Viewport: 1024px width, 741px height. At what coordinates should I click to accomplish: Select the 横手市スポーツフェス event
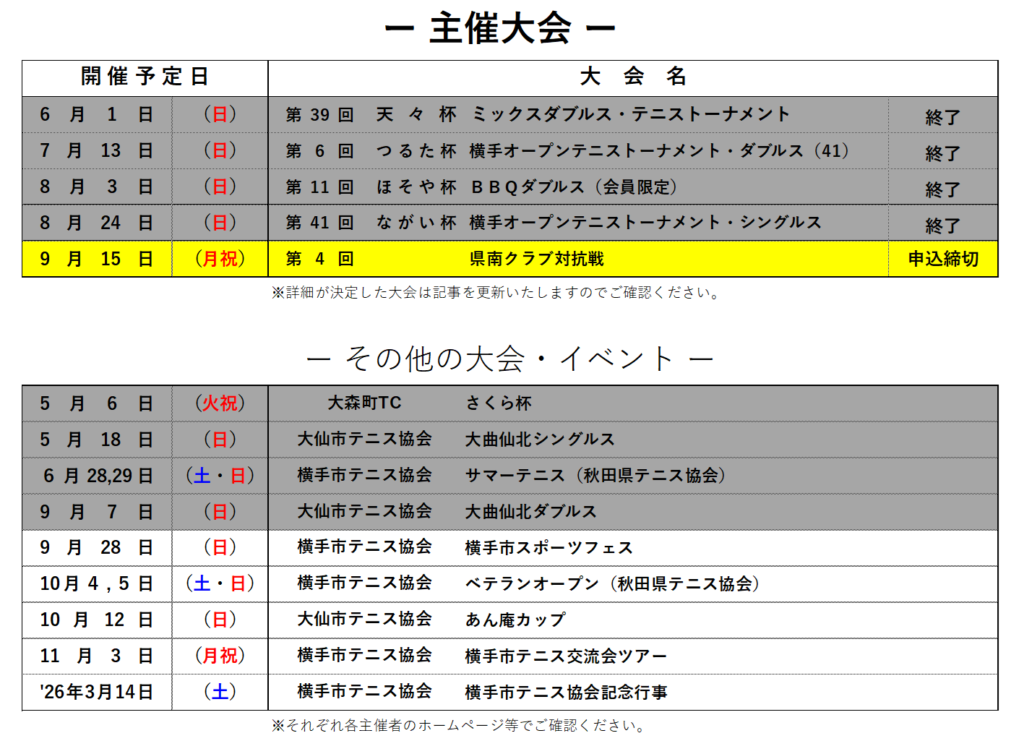click(549, 548)
